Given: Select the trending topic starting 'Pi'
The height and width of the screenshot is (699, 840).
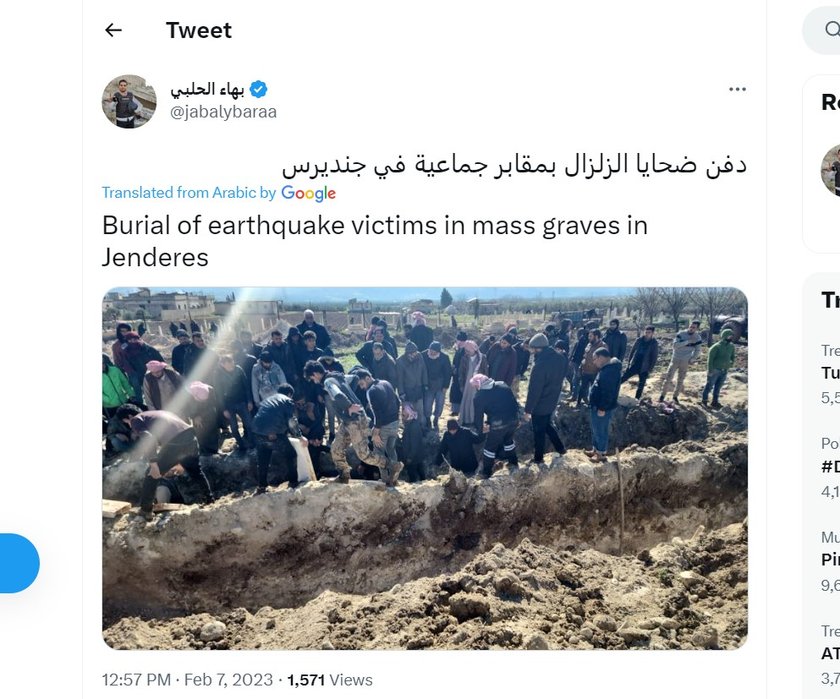Looking at the screenshot, I should [x=830, y=560].
